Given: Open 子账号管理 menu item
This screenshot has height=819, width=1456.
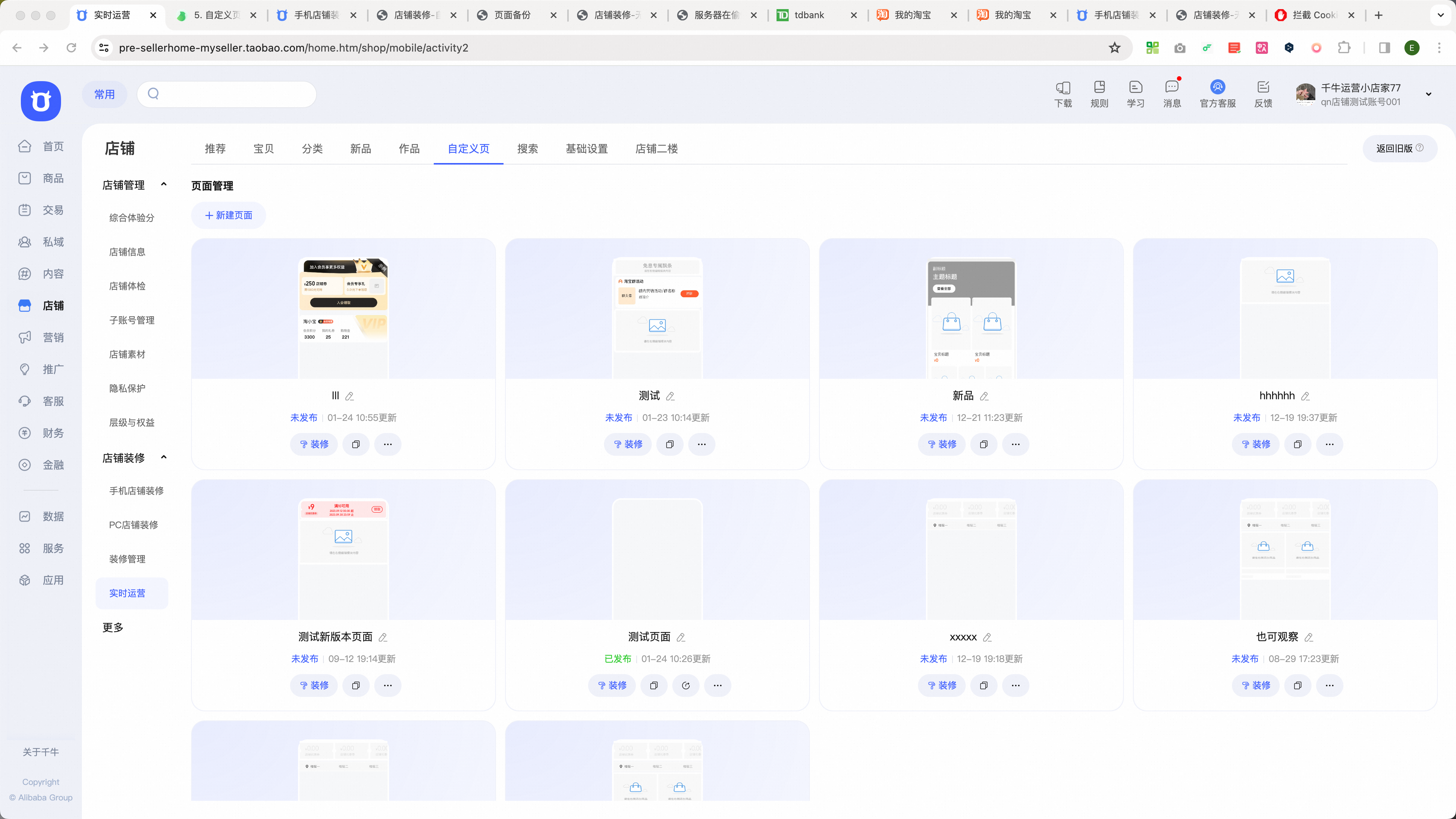Looking at the screenshot, I should coord(132,320).
